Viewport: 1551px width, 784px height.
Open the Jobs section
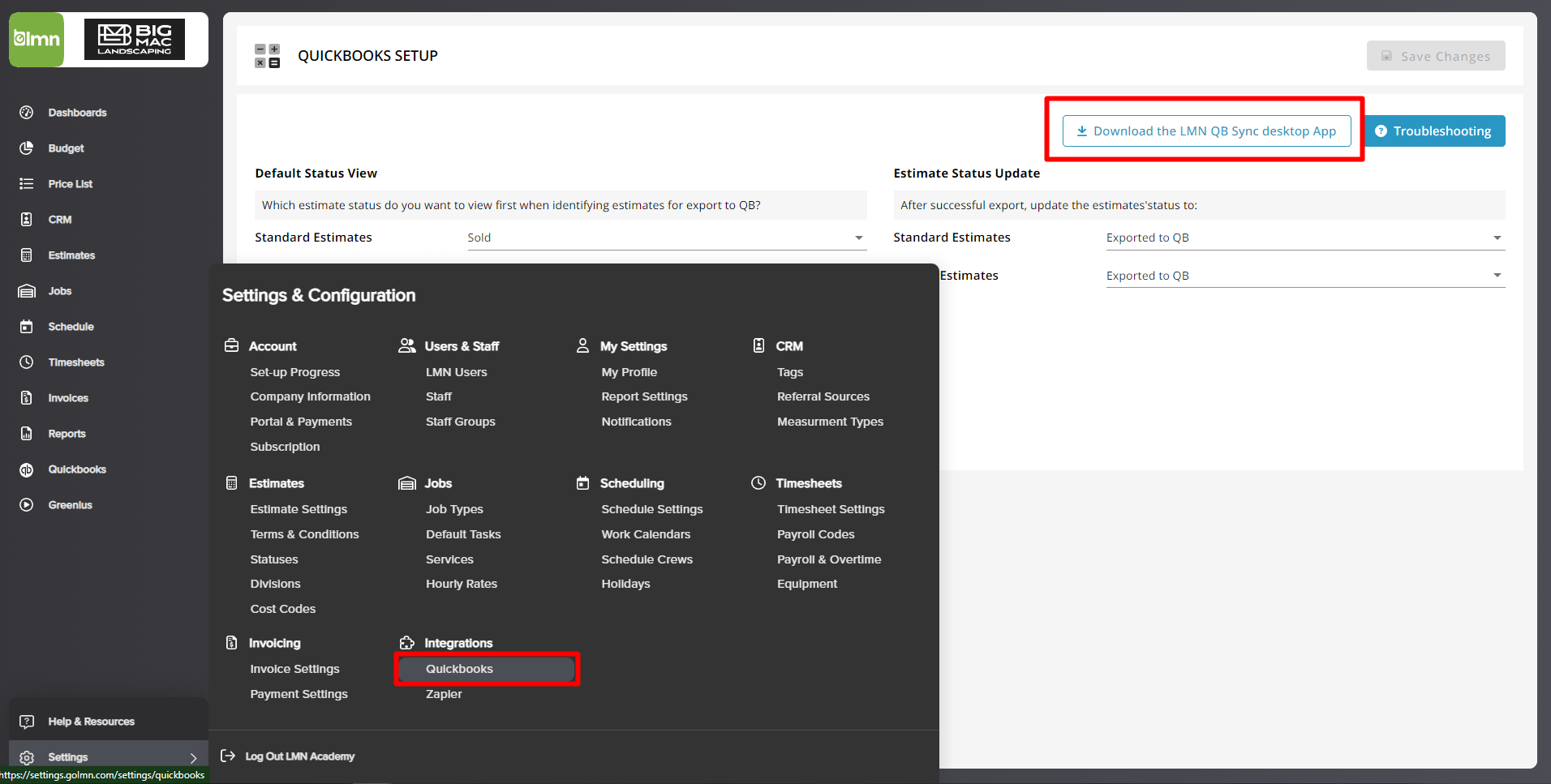point(60,291)
